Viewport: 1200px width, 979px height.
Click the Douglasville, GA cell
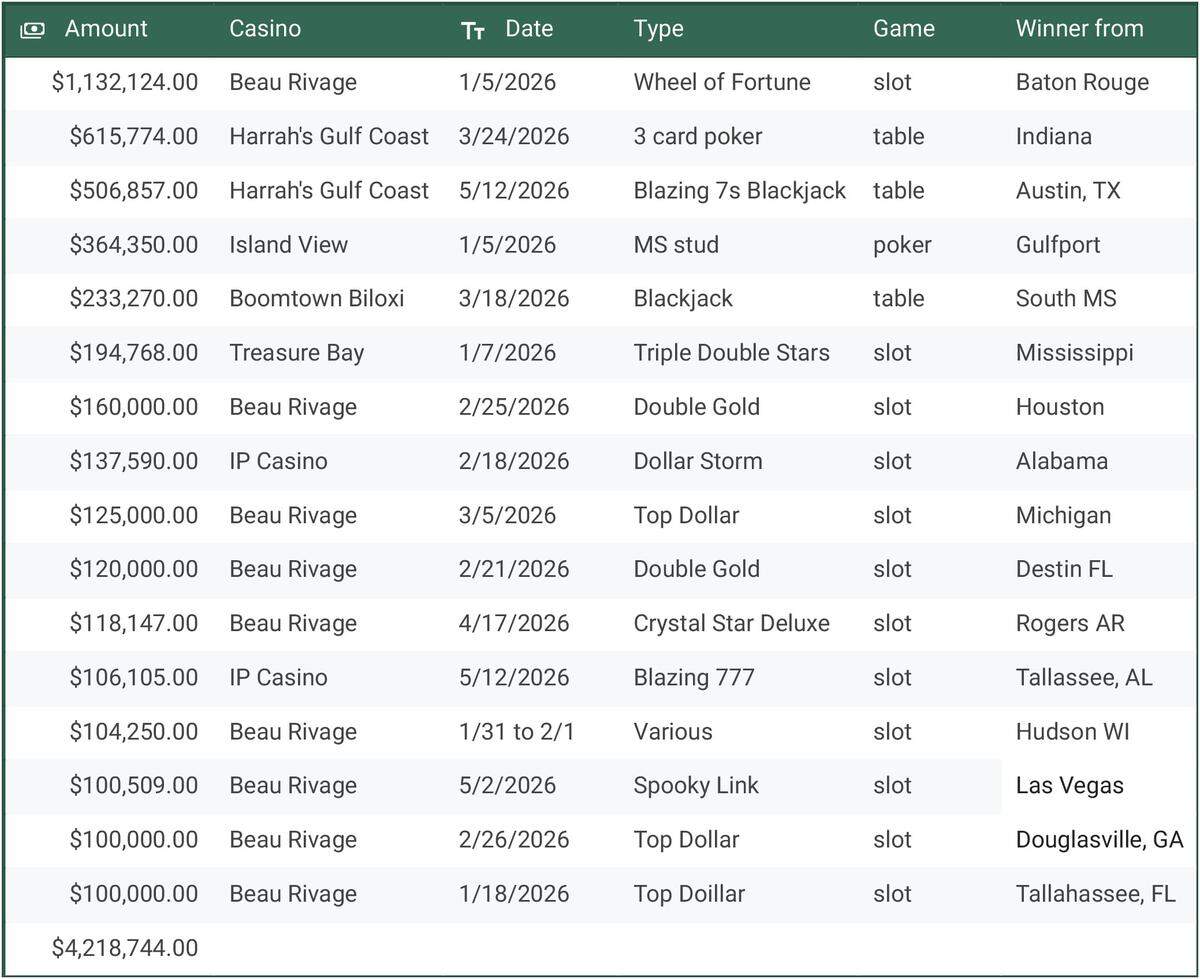[1100, 838]
